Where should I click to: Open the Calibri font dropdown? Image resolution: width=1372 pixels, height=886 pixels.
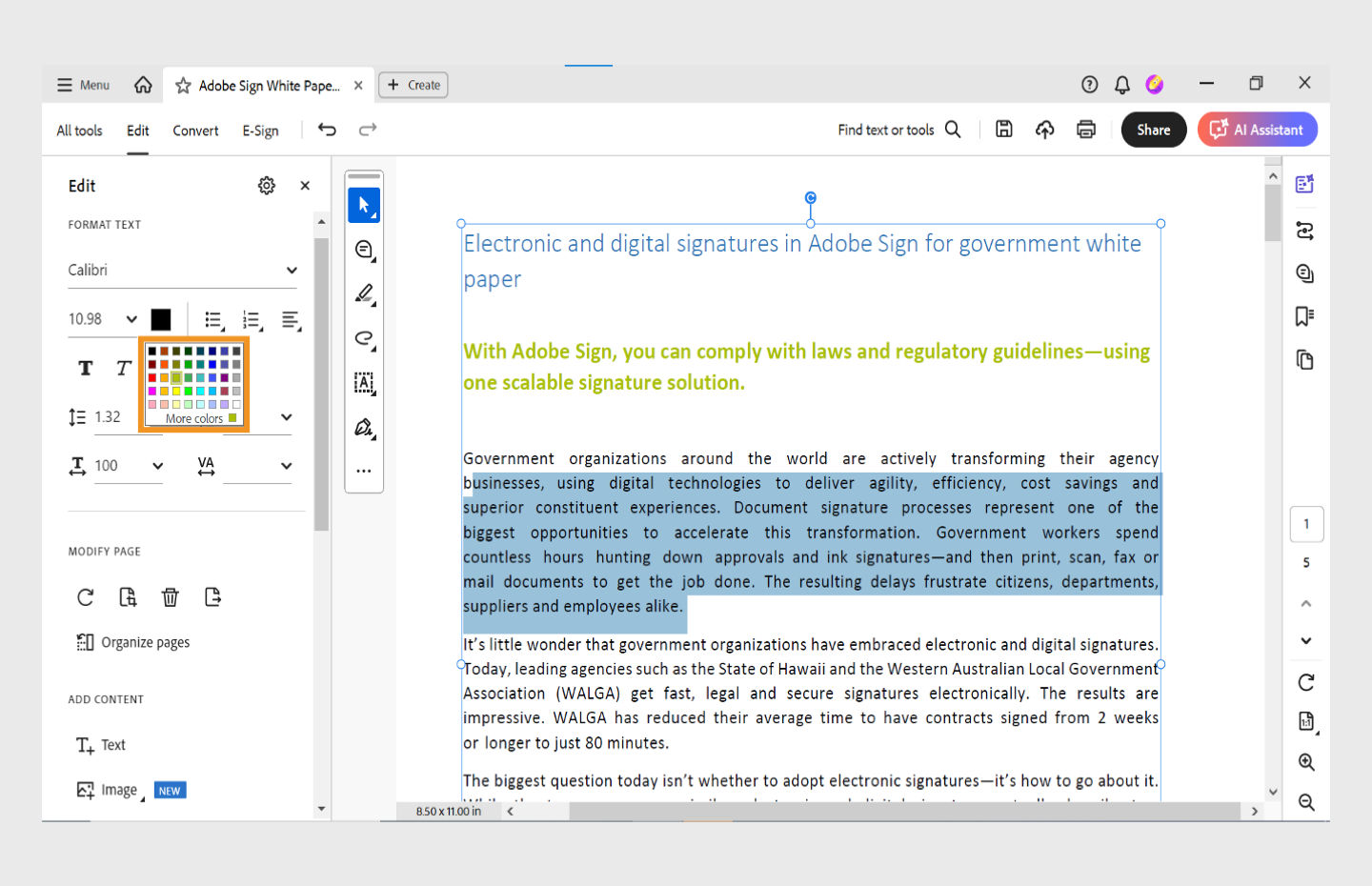click(x=182, y=270)
